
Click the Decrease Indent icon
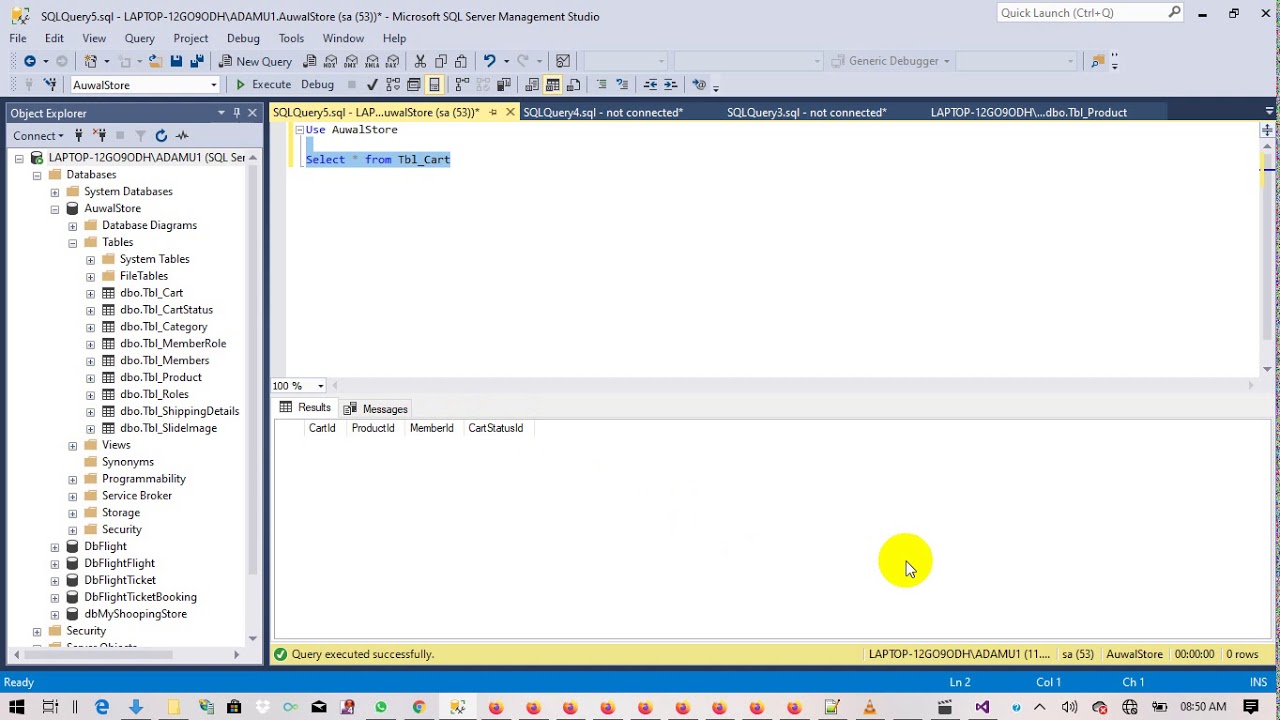(650, 85)
